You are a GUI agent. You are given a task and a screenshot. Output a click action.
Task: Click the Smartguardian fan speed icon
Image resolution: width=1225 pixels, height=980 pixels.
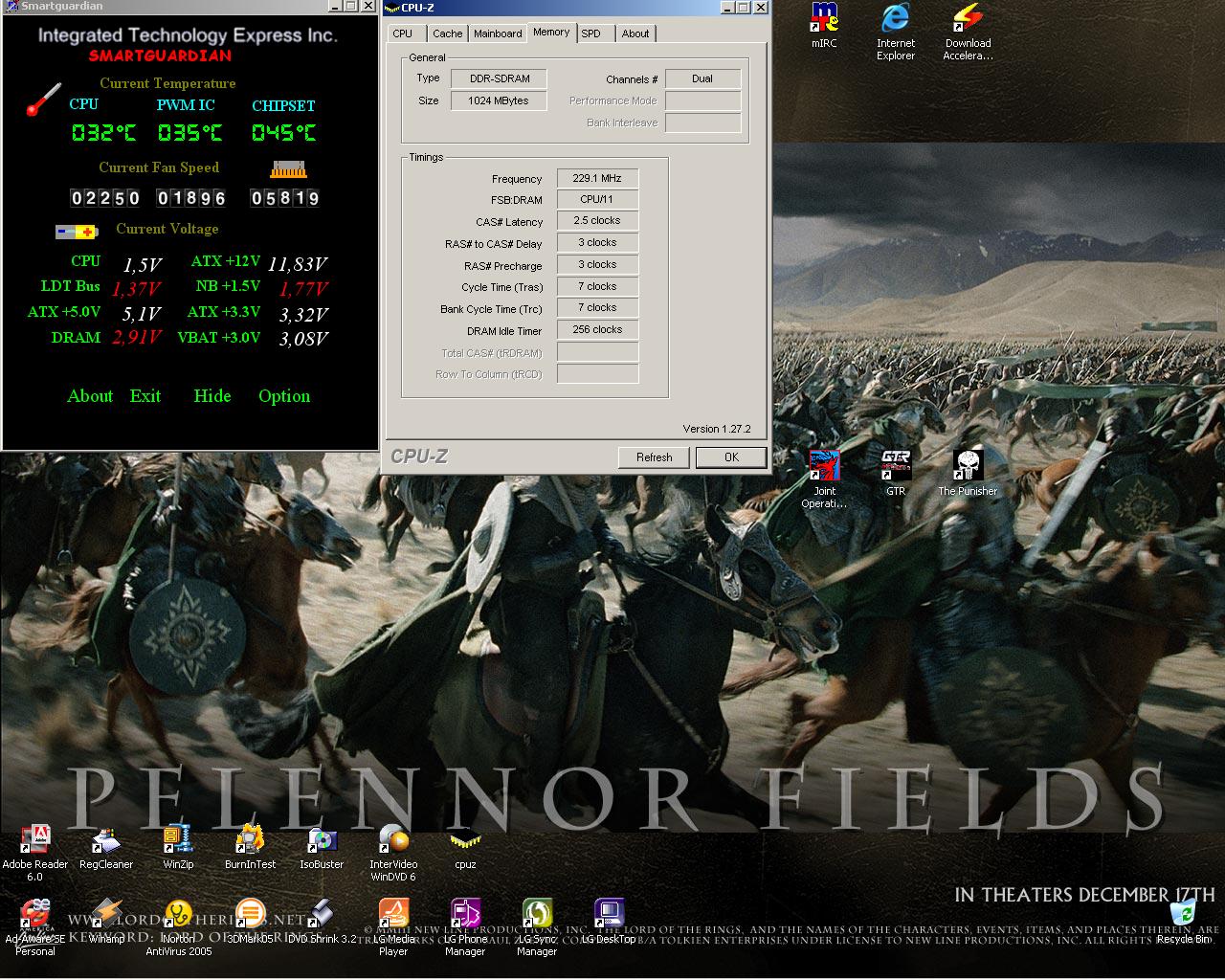pyautogui.click(x=288, y=169)
